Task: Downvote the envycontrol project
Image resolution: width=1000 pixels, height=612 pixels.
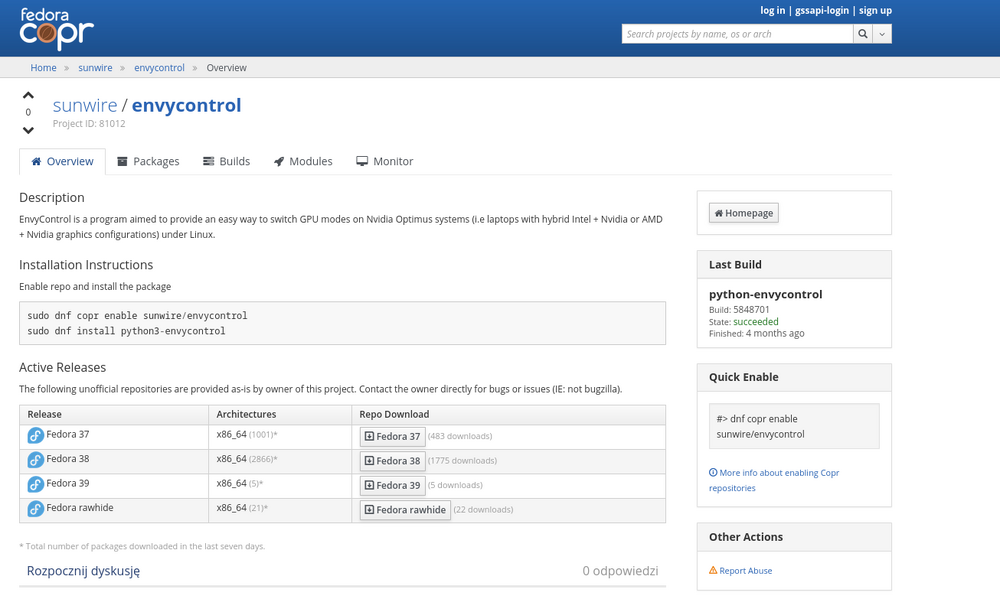Action: (28, 130)
